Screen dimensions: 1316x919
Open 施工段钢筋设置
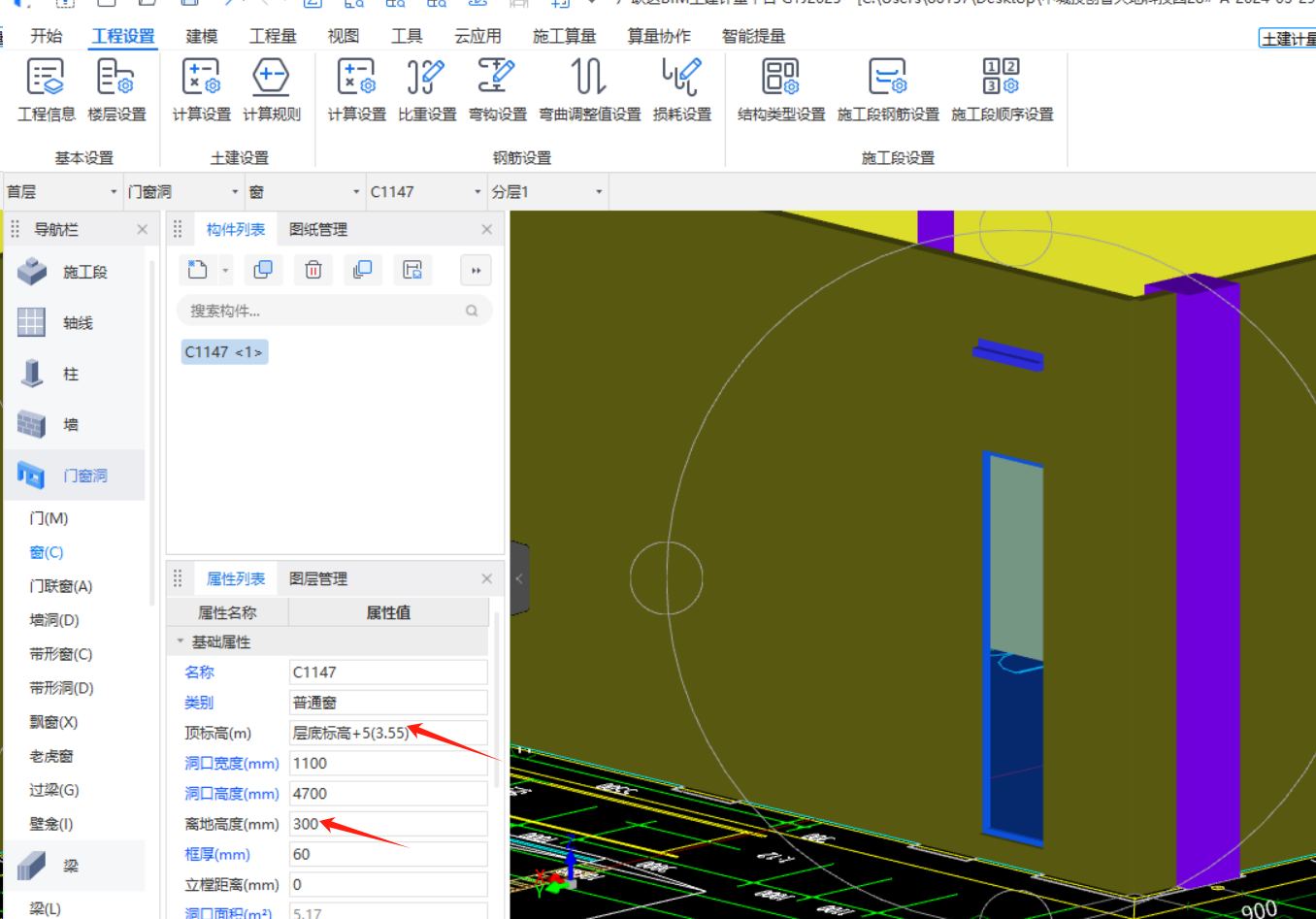coord(888,90)
